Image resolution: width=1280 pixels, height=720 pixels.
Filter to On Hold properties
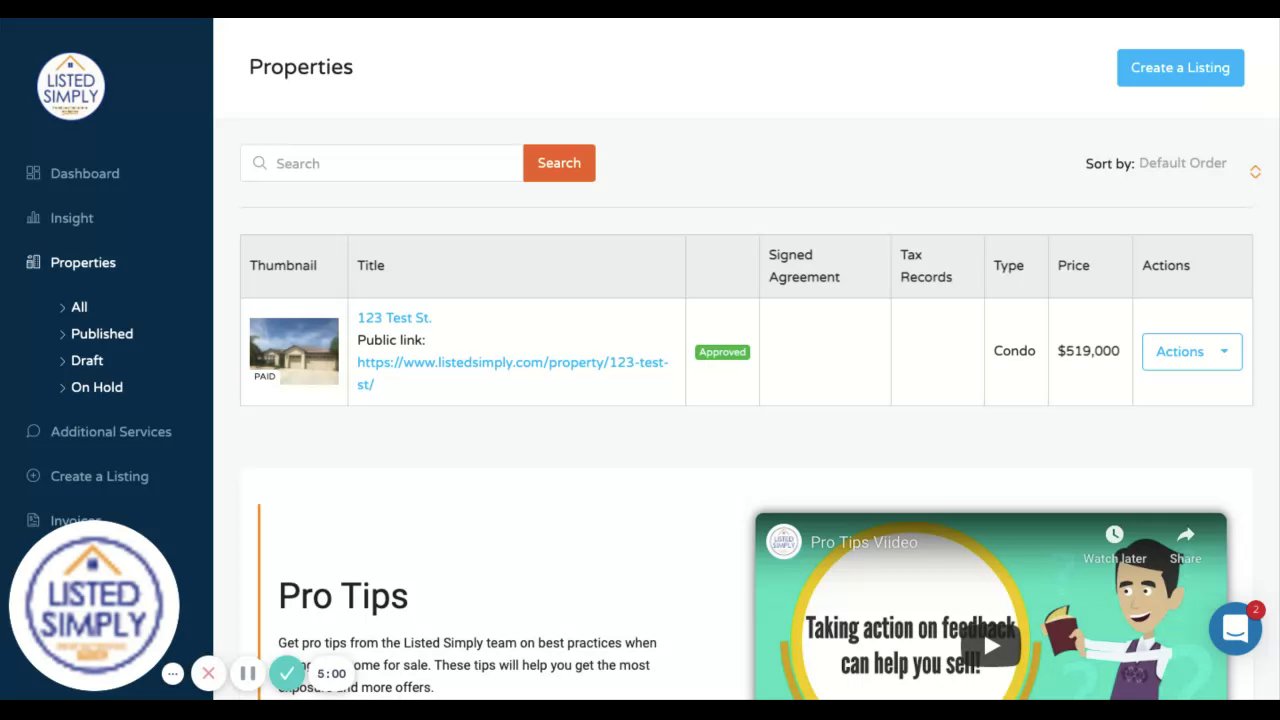[x=97, y=387]
